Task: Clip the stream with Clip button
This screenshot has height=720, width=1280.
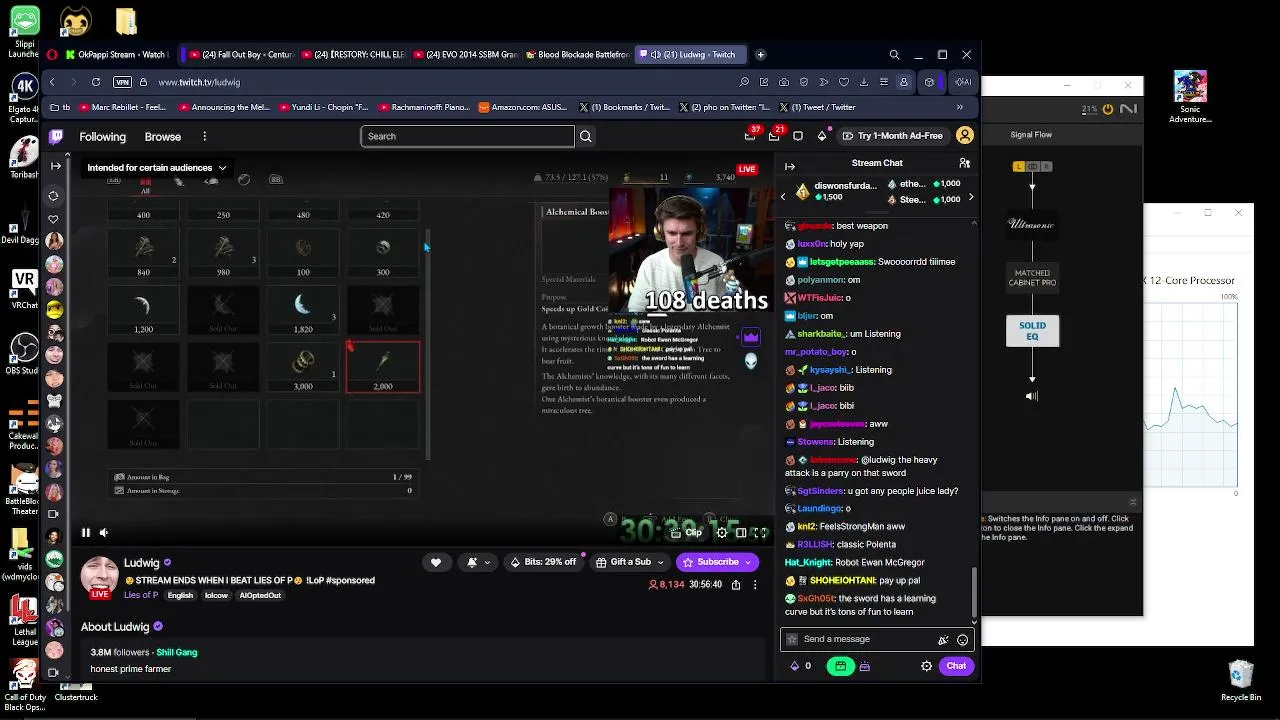Action: 686,533
